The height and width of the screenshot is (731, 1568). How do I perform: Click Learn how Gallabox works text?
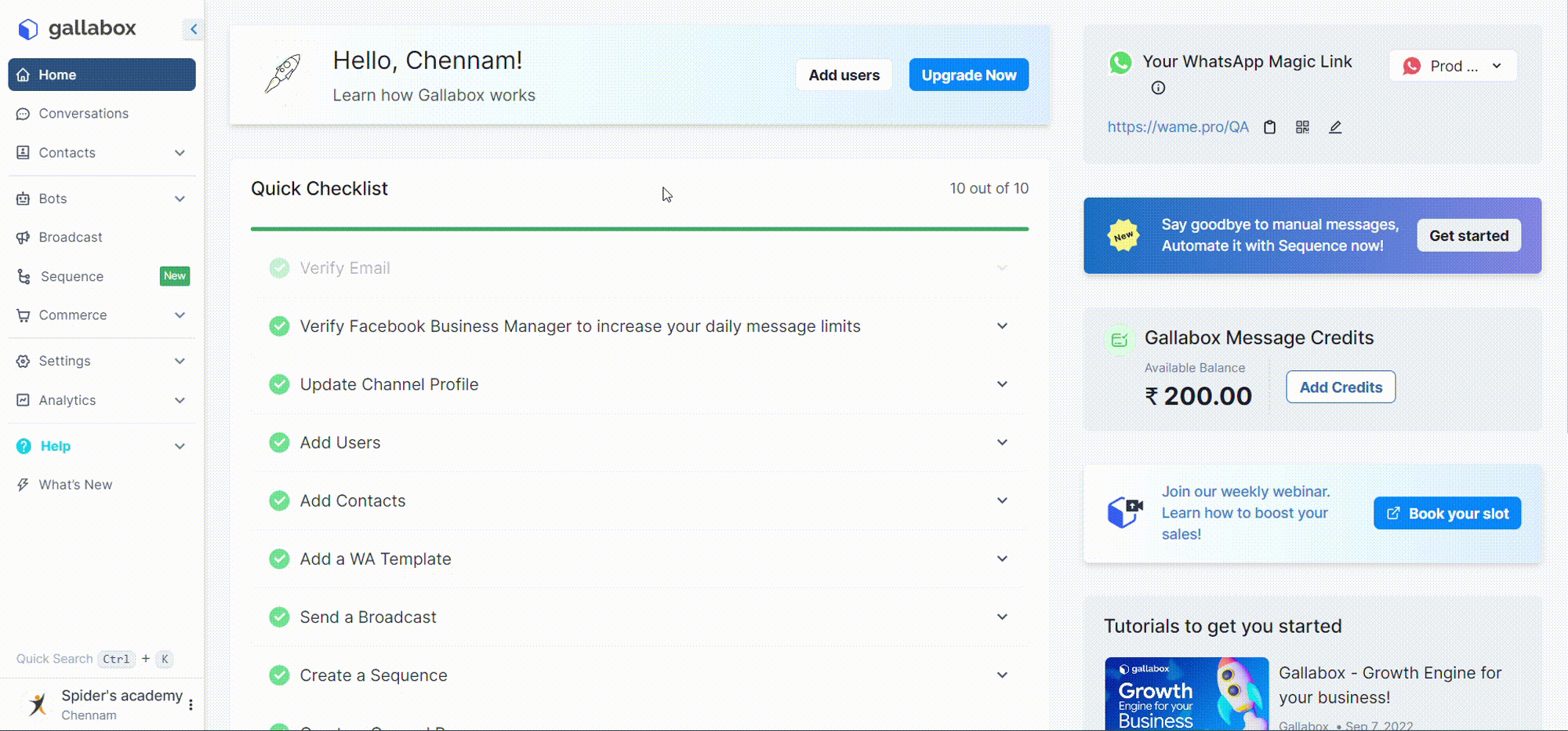434,95
